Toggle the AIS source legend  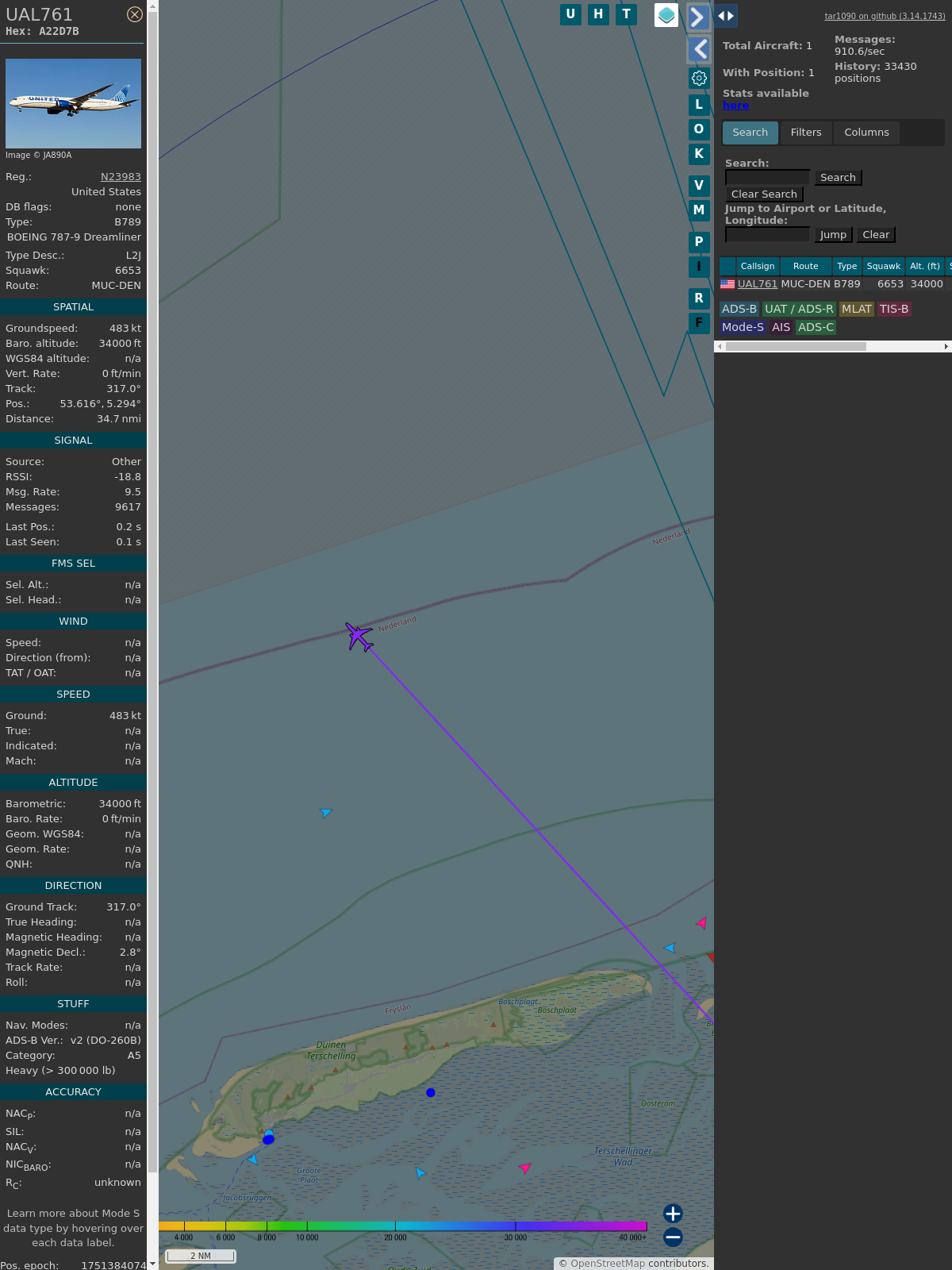[781, 328]
